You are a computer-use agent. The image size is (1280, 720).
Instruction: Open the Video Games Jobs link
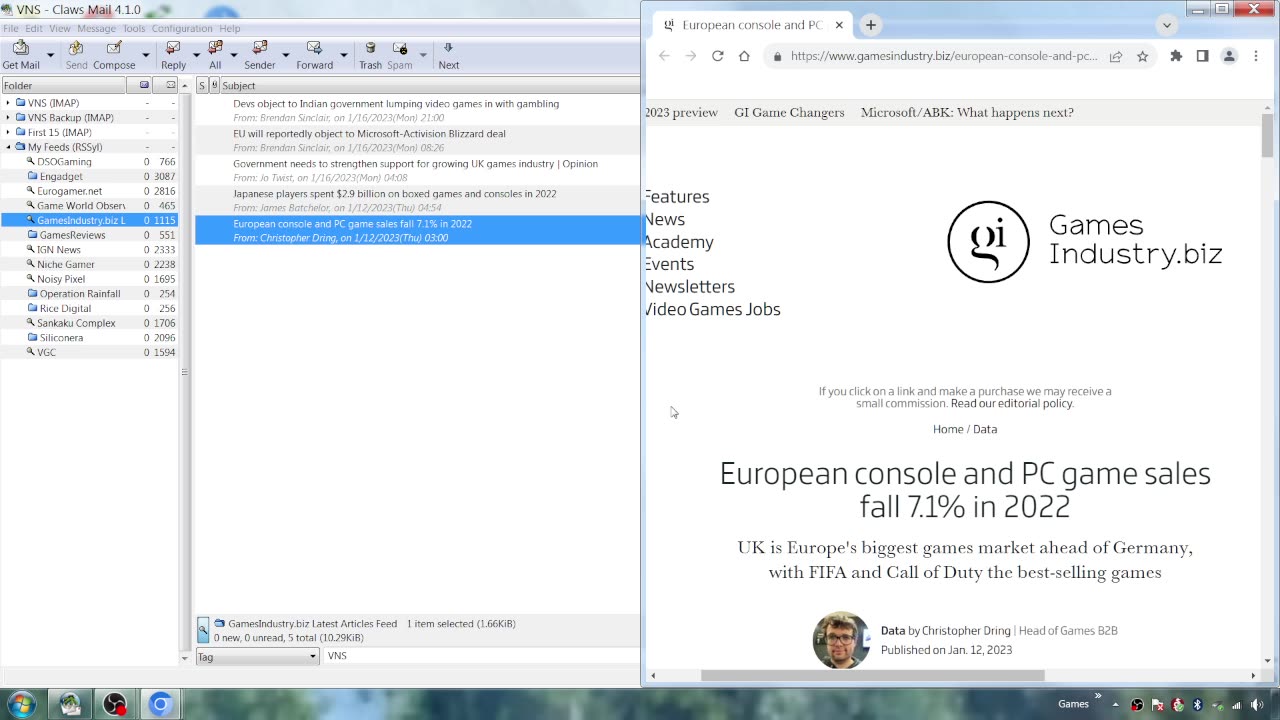point(712,309)
